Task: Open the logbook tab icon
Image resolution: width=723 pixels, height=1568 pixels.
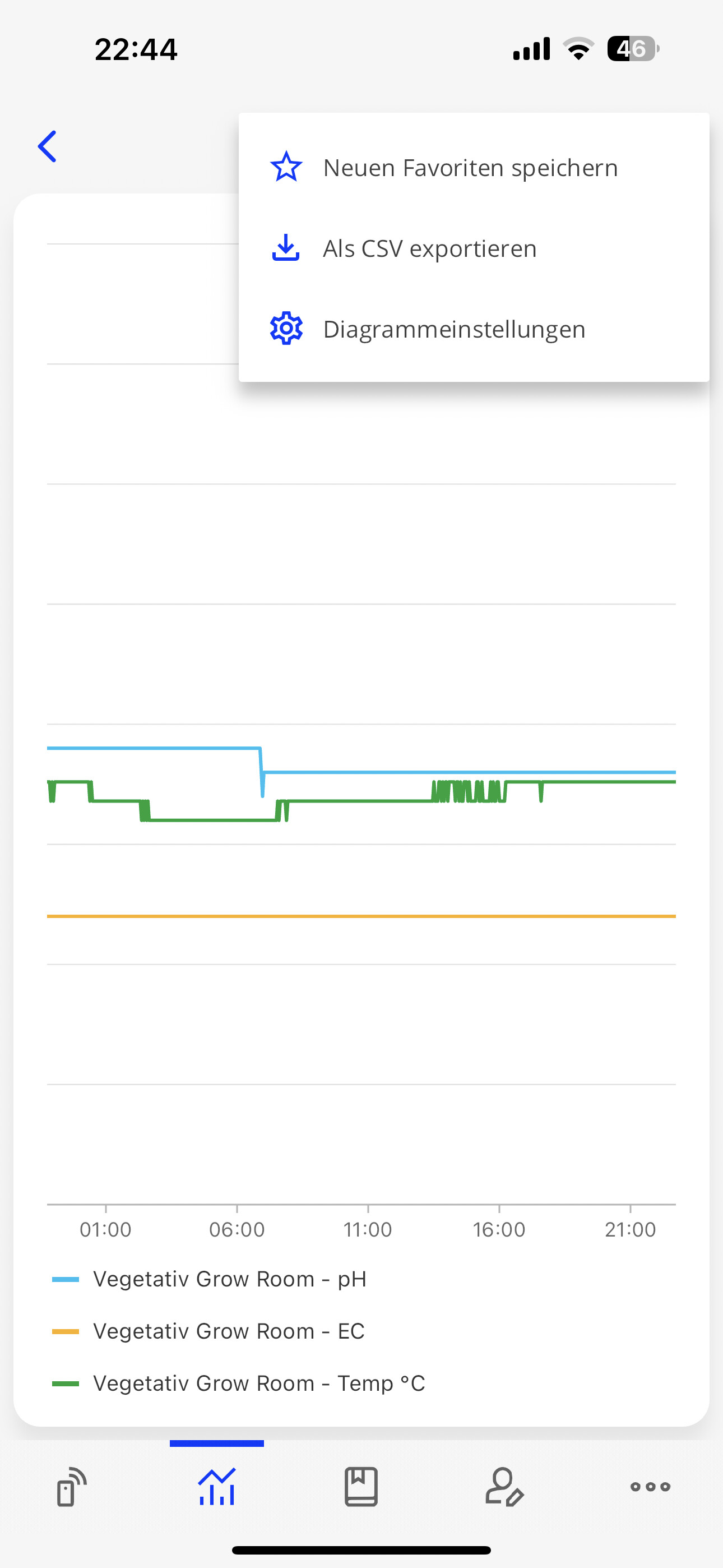Action: tap(361, 1487)
